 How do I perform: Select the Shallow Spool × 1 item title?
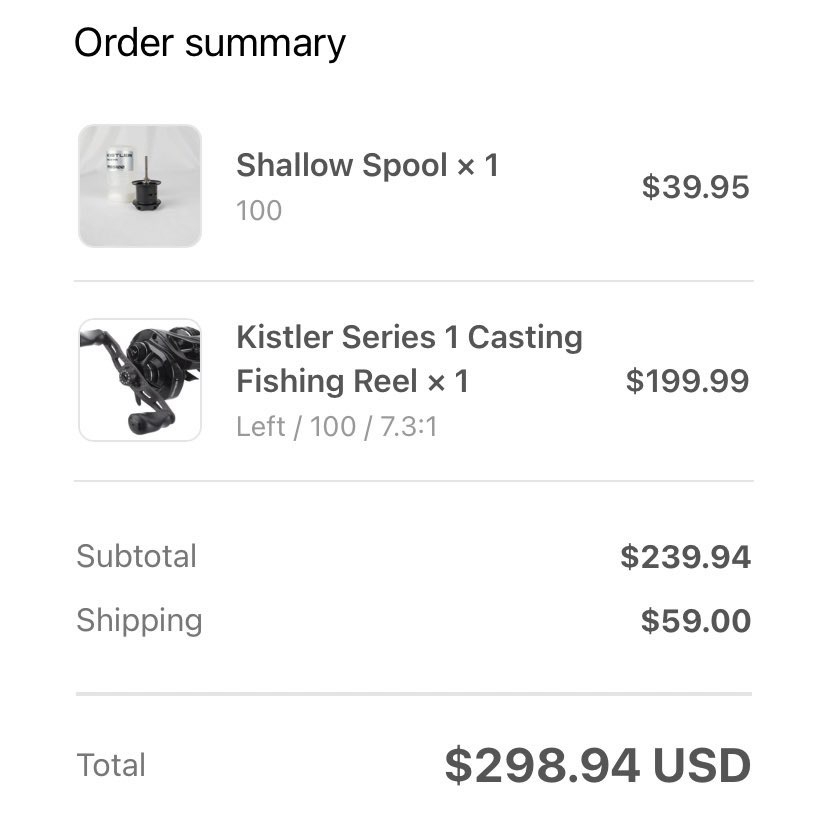click(368, 165)
